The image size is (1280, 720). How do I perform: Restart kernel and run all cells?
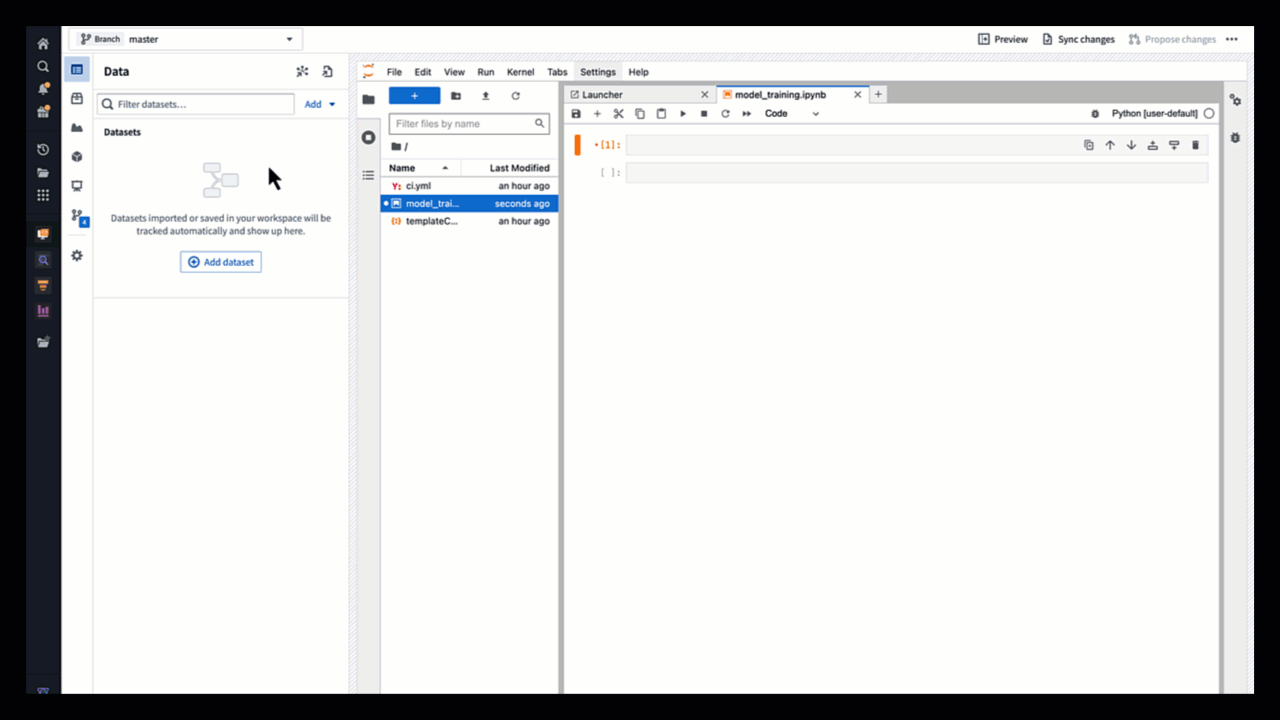tap(746, 114)
